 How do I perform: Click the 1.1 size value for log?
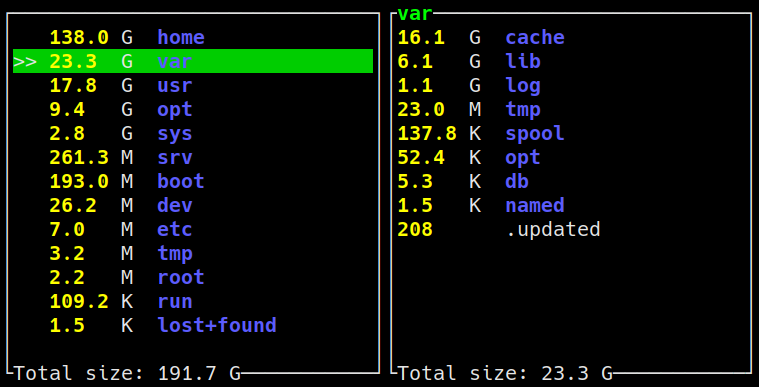[415, 85]
